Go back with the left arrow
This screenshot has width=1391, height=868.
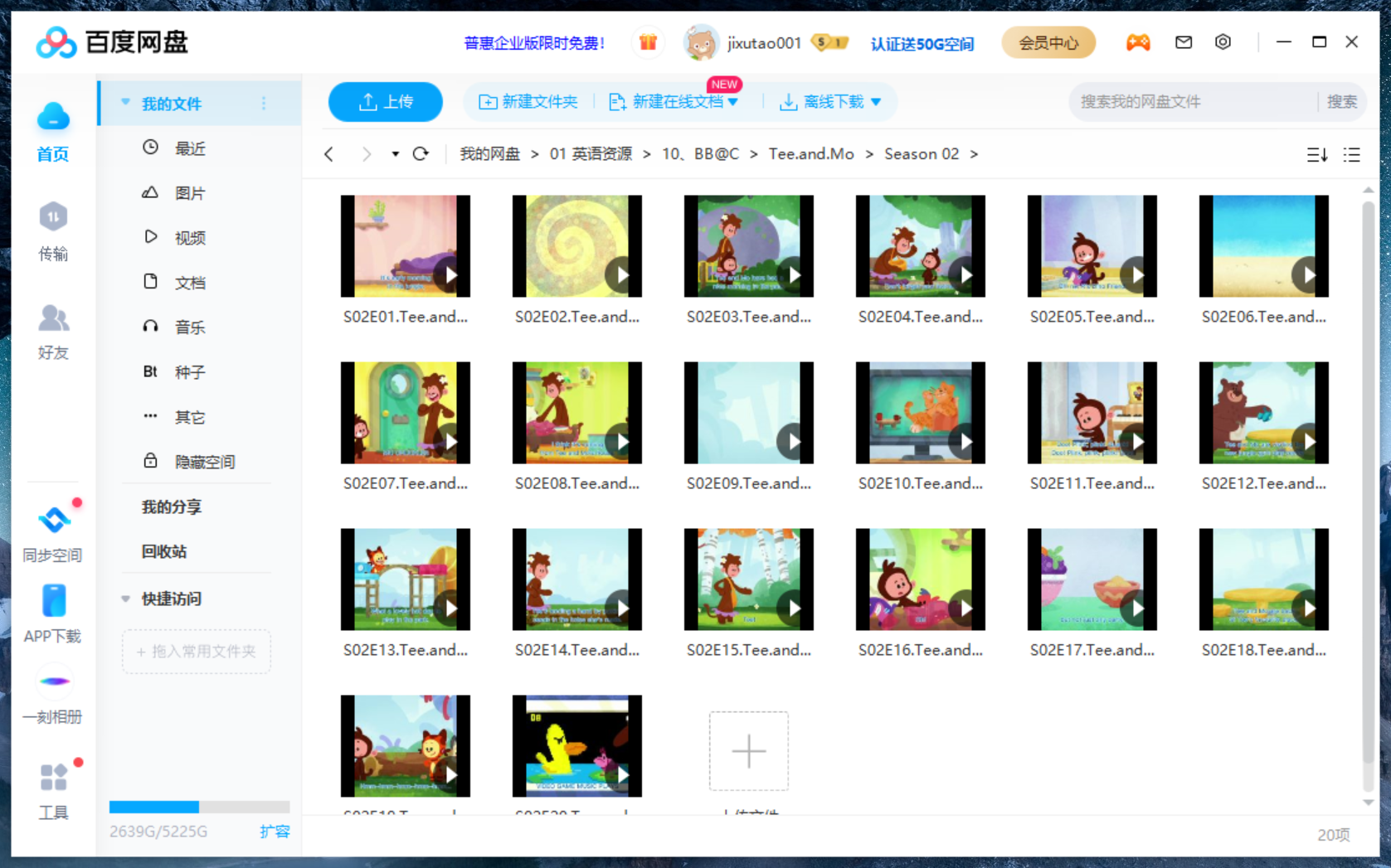point(329,154)
